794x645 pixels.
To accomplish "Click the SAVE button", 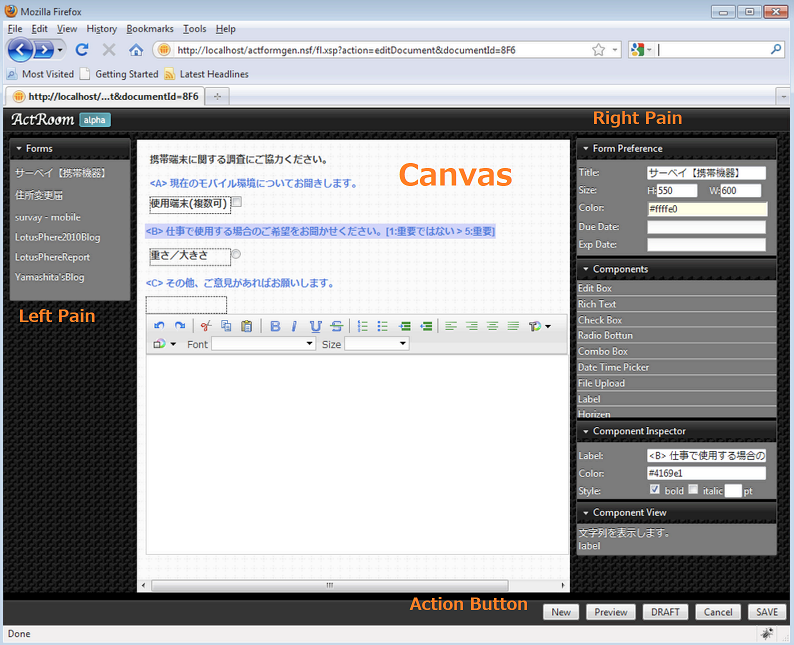I will (x=767, y=612).
